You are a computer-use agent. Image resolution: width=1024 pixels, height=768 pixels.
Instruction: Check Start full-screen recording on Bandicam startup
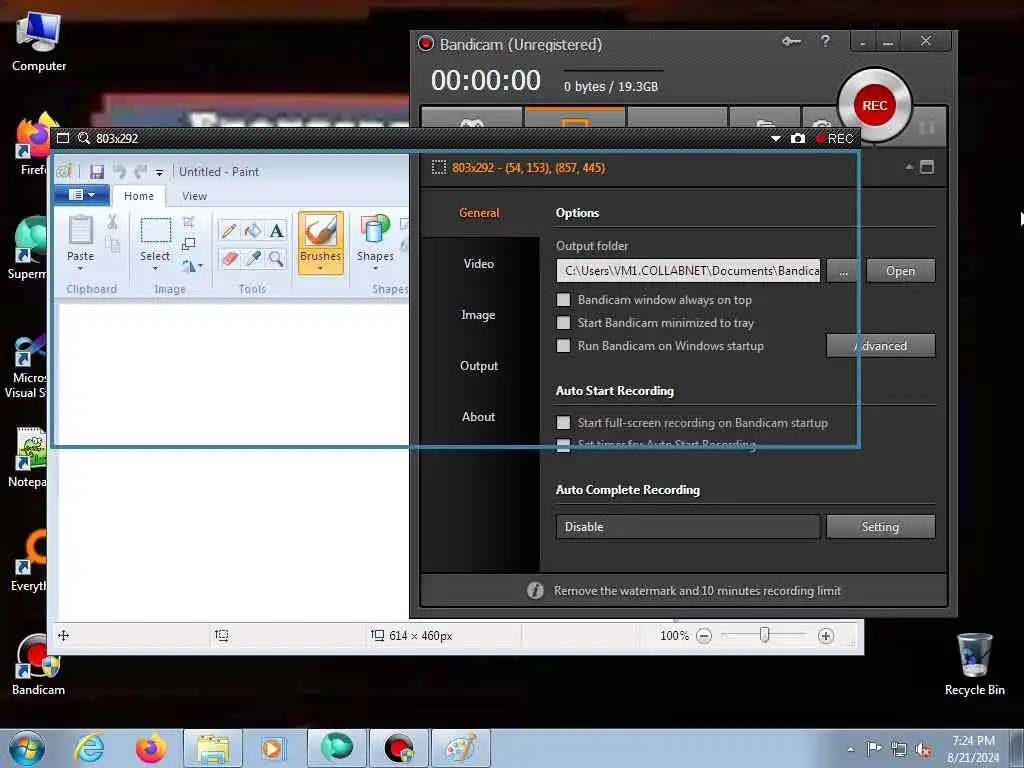[x=563, y=423]
